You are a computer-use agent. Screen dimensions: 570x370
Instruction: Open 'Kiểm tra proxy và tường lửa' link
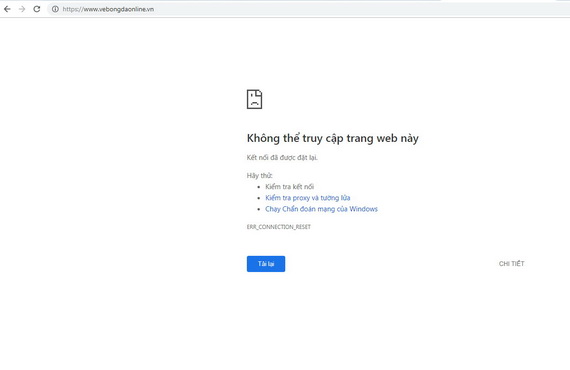tap(308, 198)
